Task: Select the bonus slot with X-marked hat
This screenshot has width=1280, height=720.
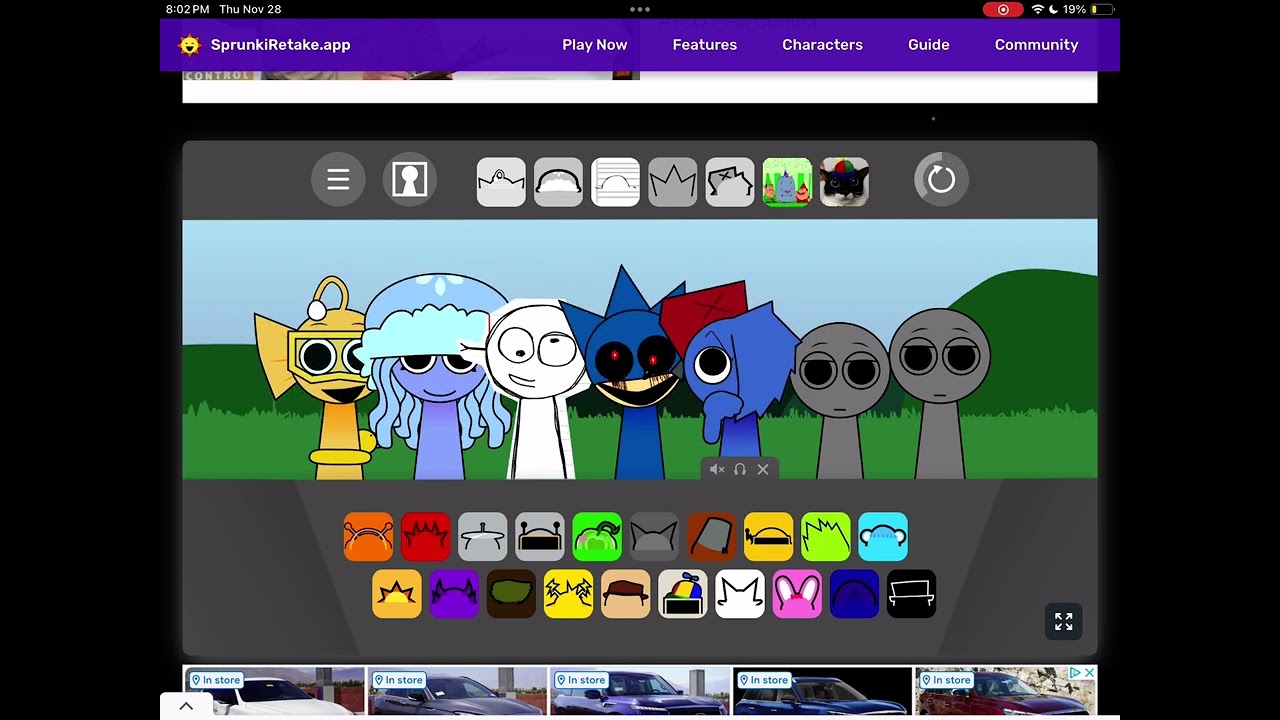Action: [x=730, y=182]
